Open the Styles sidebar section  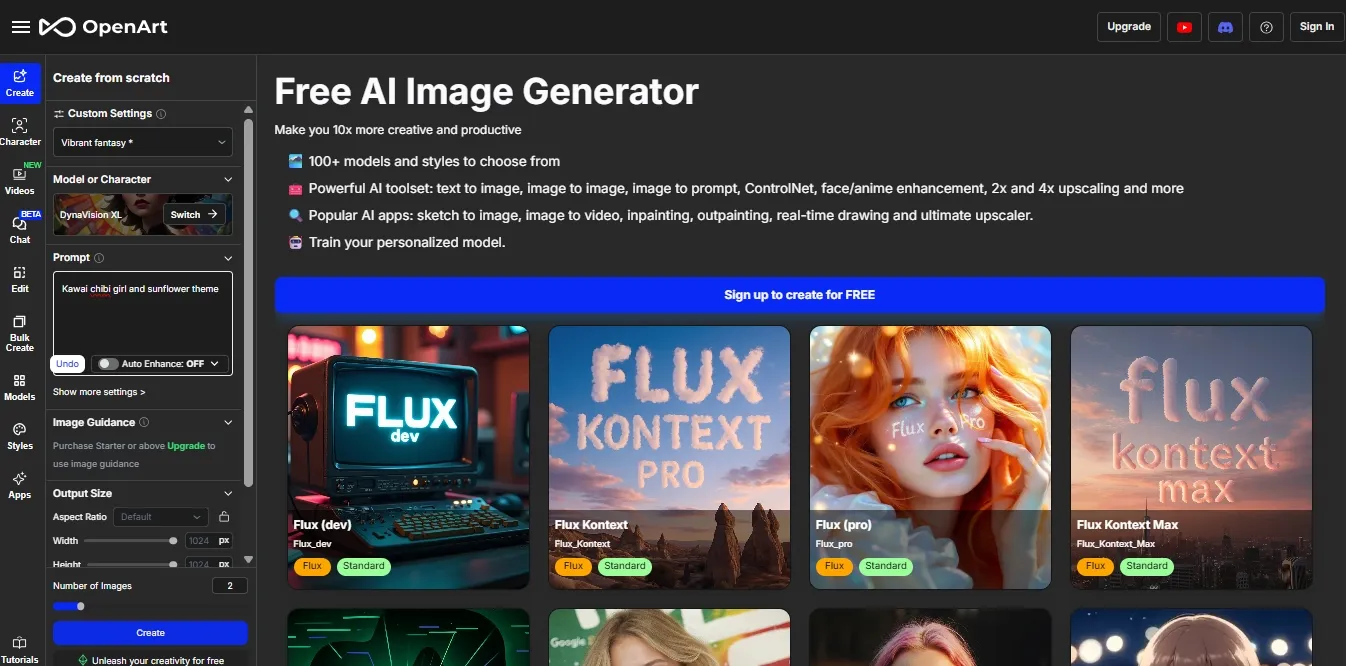[20, 437]
